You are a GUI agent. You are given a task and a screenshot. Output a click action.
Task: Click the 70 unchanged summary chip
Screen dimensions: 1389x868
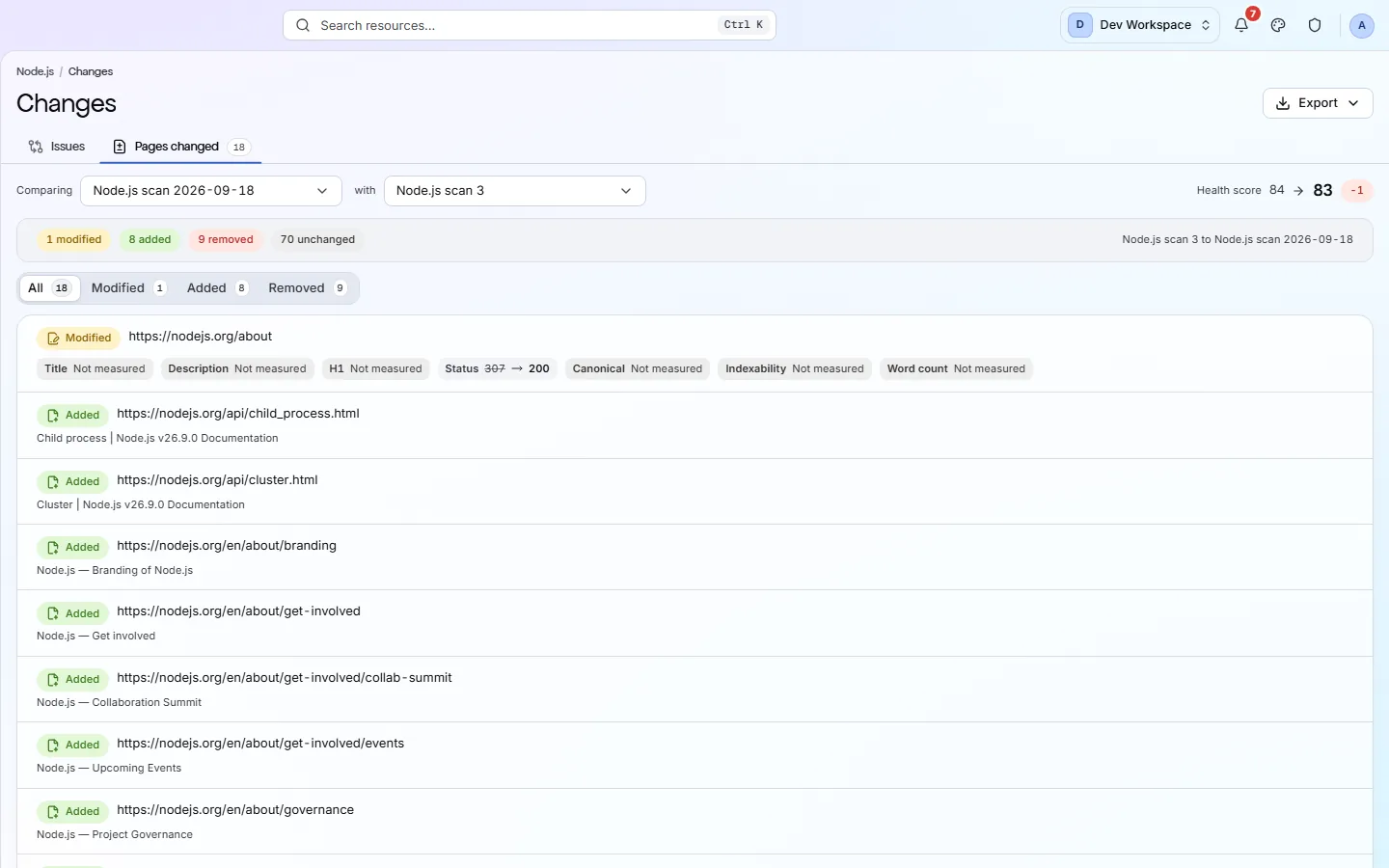[x=317, y=240]
